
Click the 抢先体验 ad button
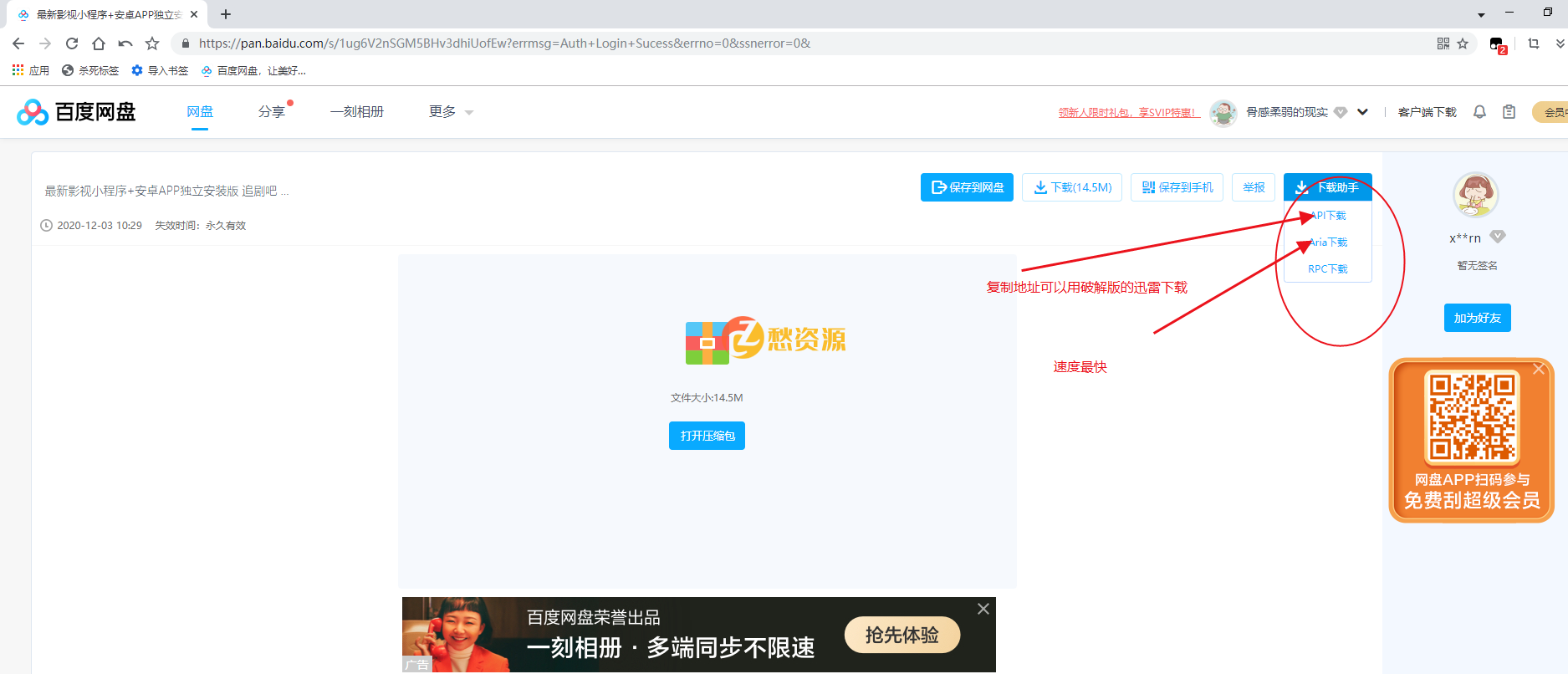tap(901, 635)
